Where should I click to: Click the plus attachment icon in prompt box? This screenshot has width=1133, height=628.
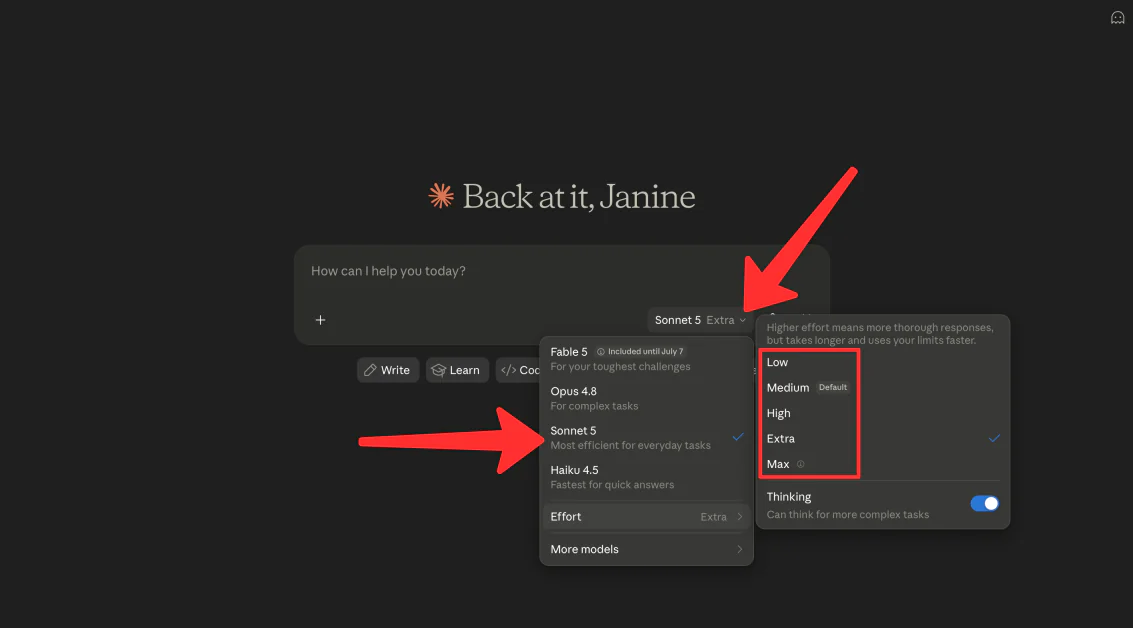click(x=320, y=320)
